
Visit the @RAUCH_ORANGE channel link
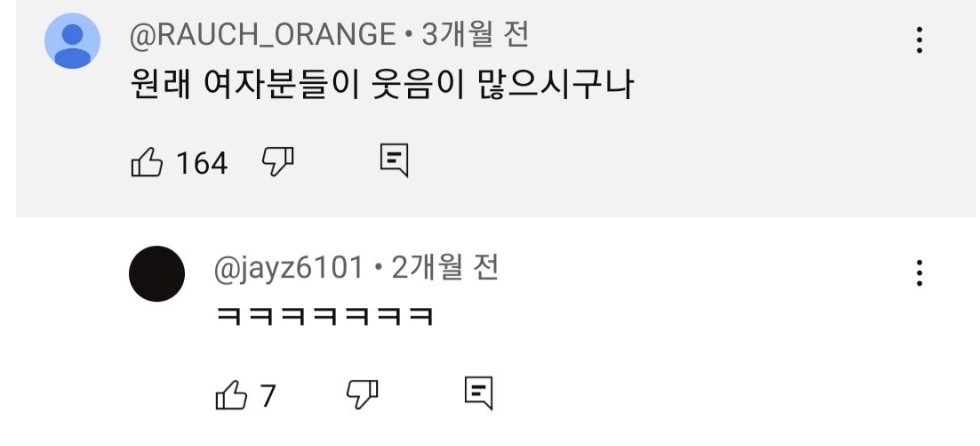point(262,35)
